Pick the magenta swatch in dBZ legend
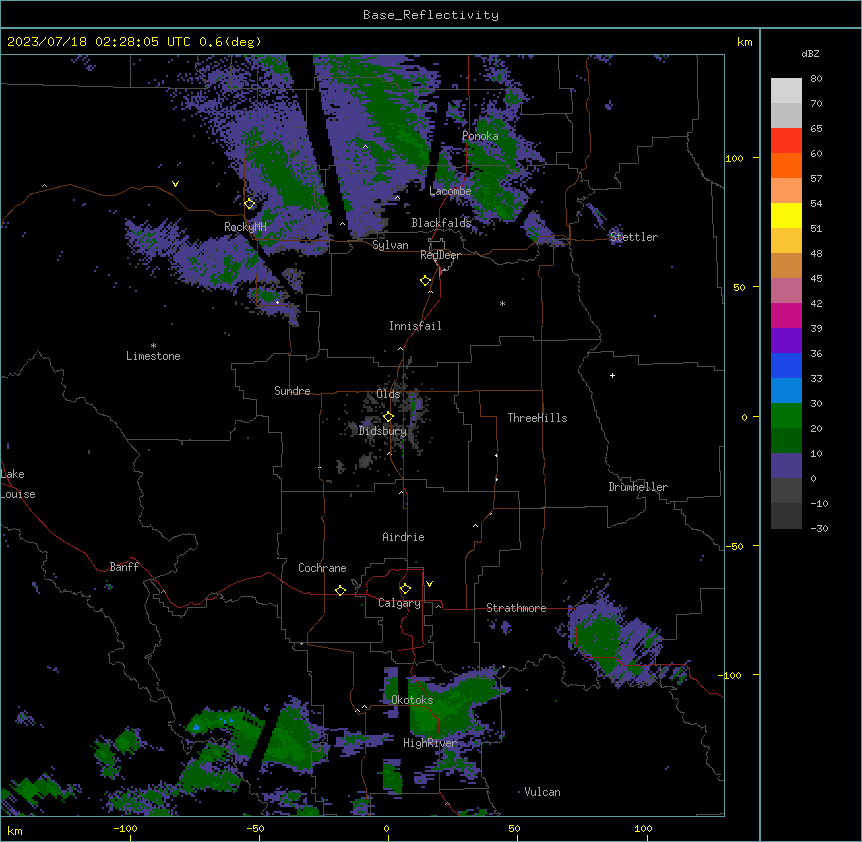The width and height of the screenshot is (862, 842). pos(786,315)
